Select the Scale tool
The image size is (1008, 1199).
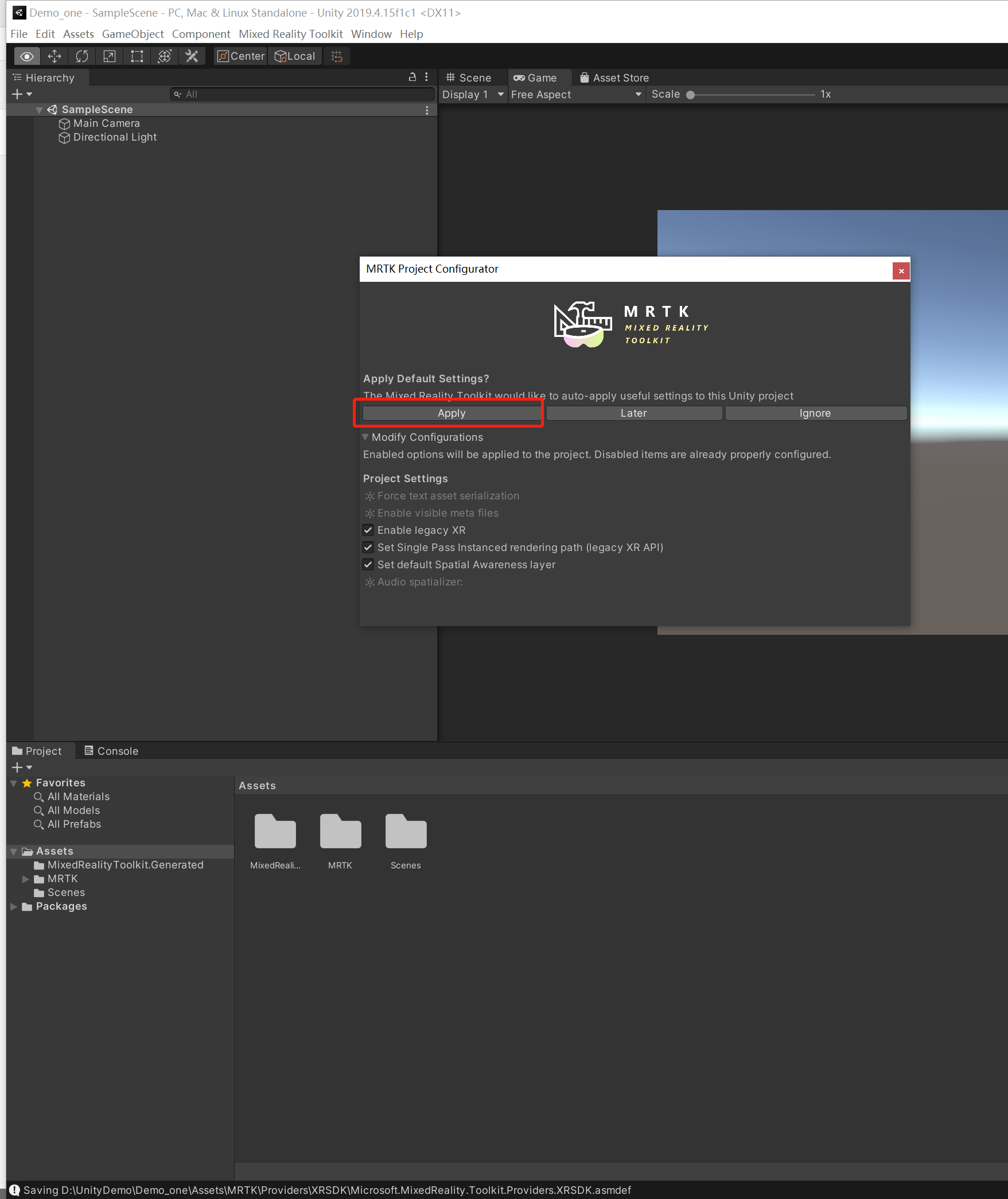point(109,56)
